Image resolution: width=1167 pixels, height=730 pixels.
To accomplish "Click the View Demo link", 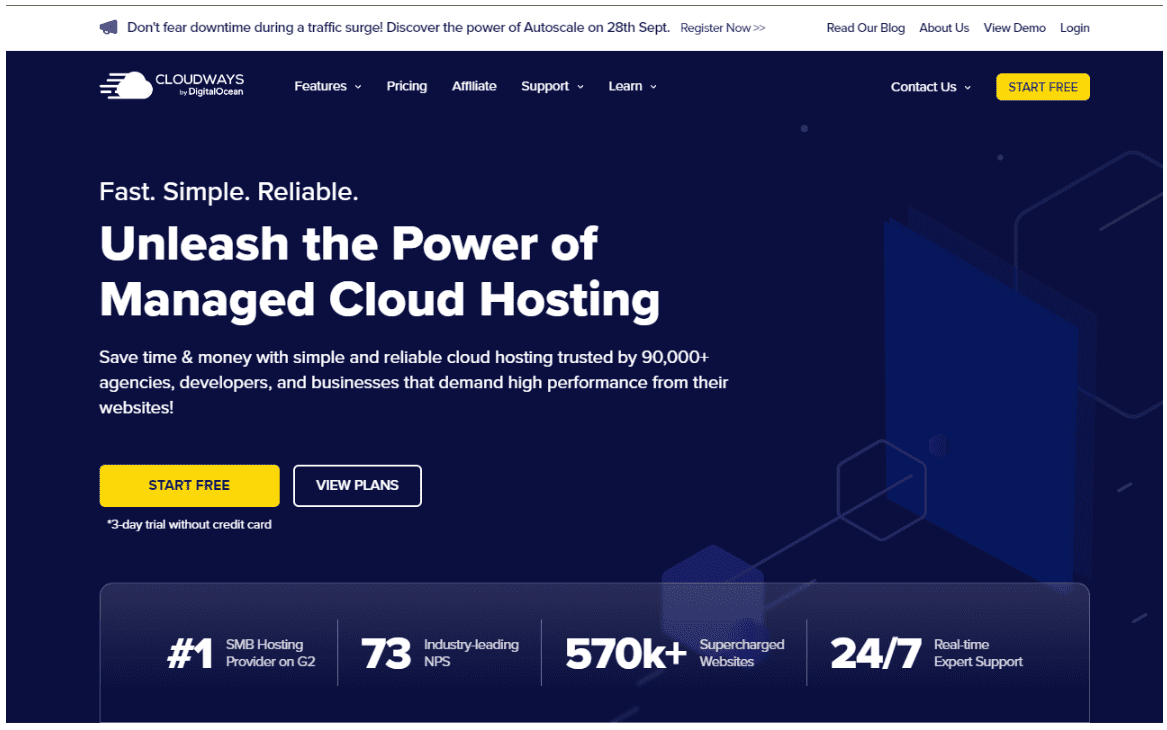I will (1014, 28).
